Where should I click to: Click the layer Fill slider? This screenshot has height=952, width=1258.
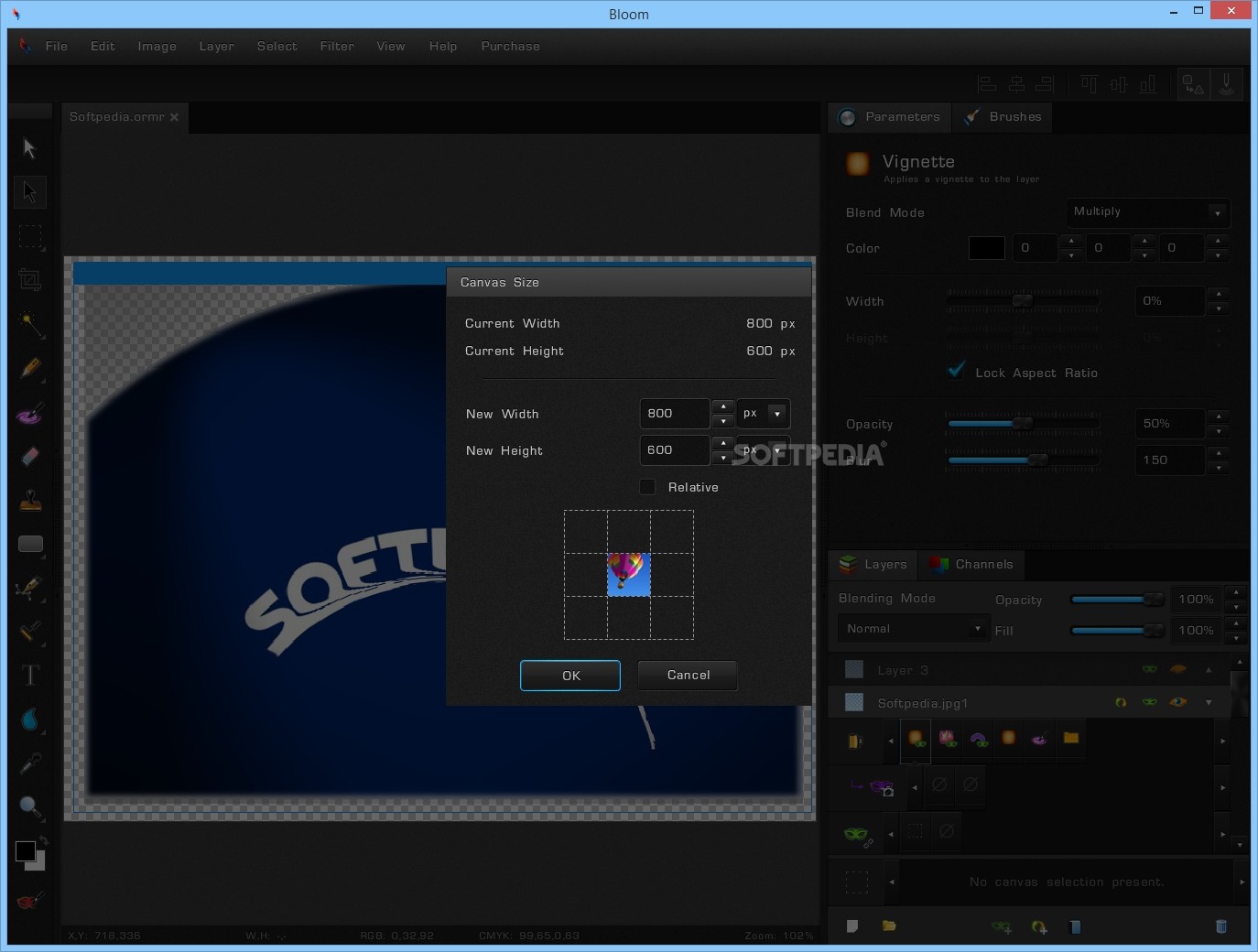[x=1117, y=630]
